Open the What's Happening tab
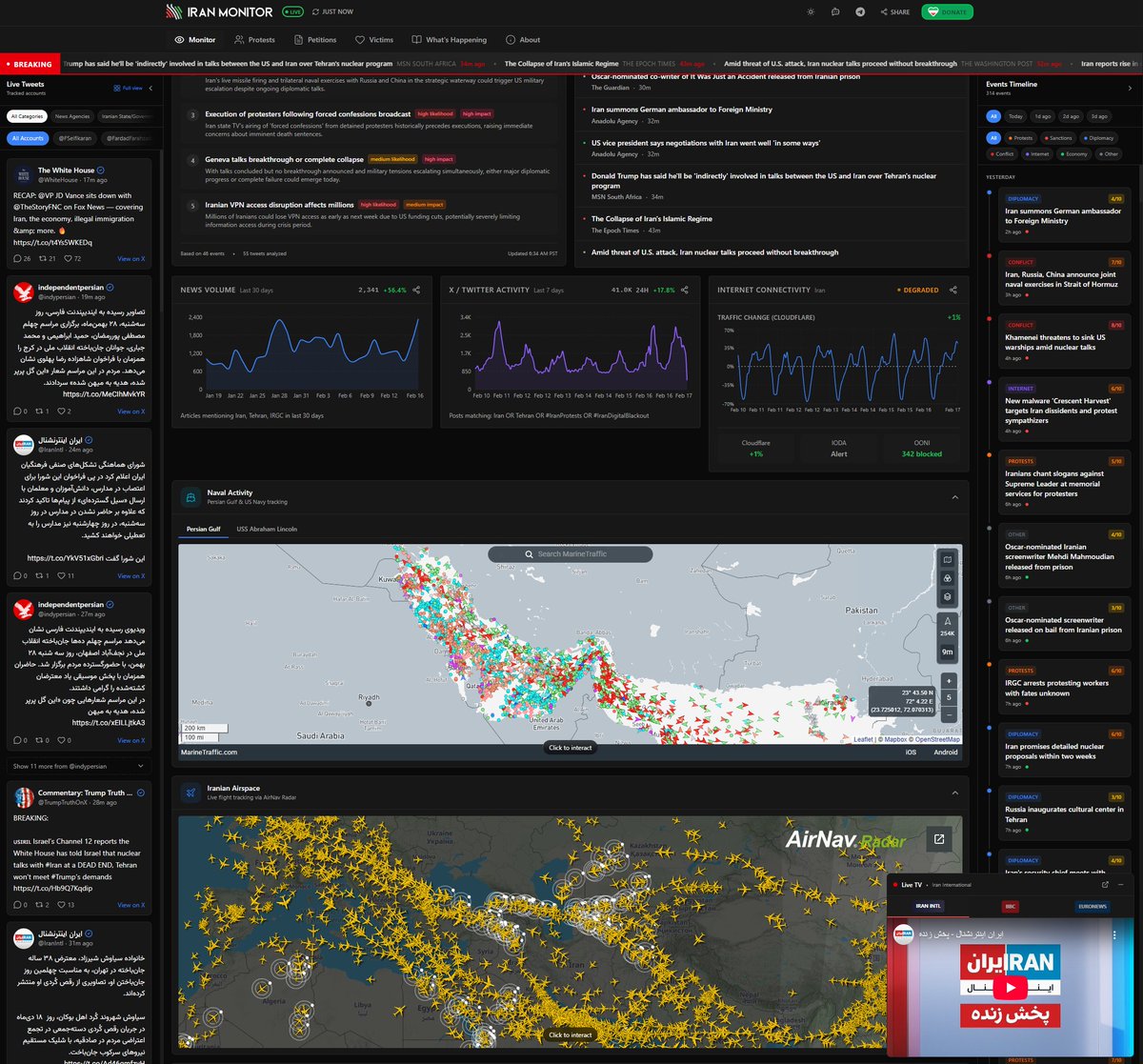The height and width of the screenshot is (1064, 1143). tap(449, 40)
